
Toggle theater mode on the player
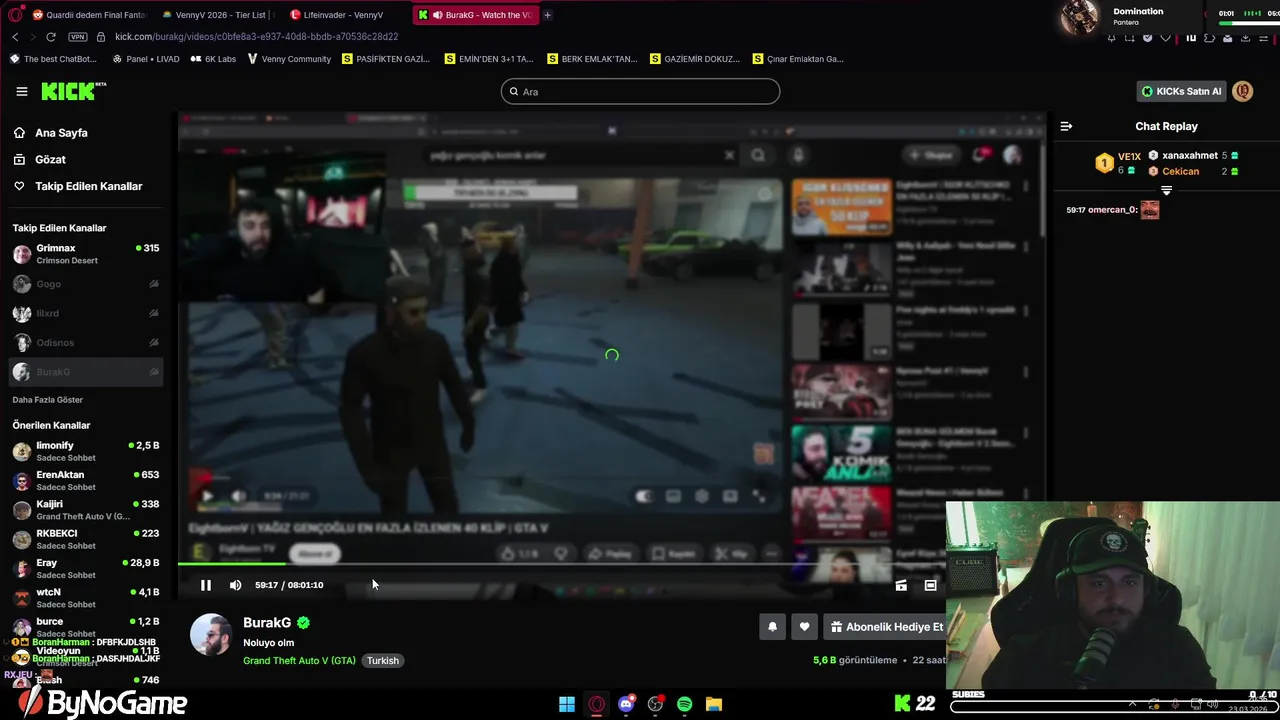pos(930,585)
